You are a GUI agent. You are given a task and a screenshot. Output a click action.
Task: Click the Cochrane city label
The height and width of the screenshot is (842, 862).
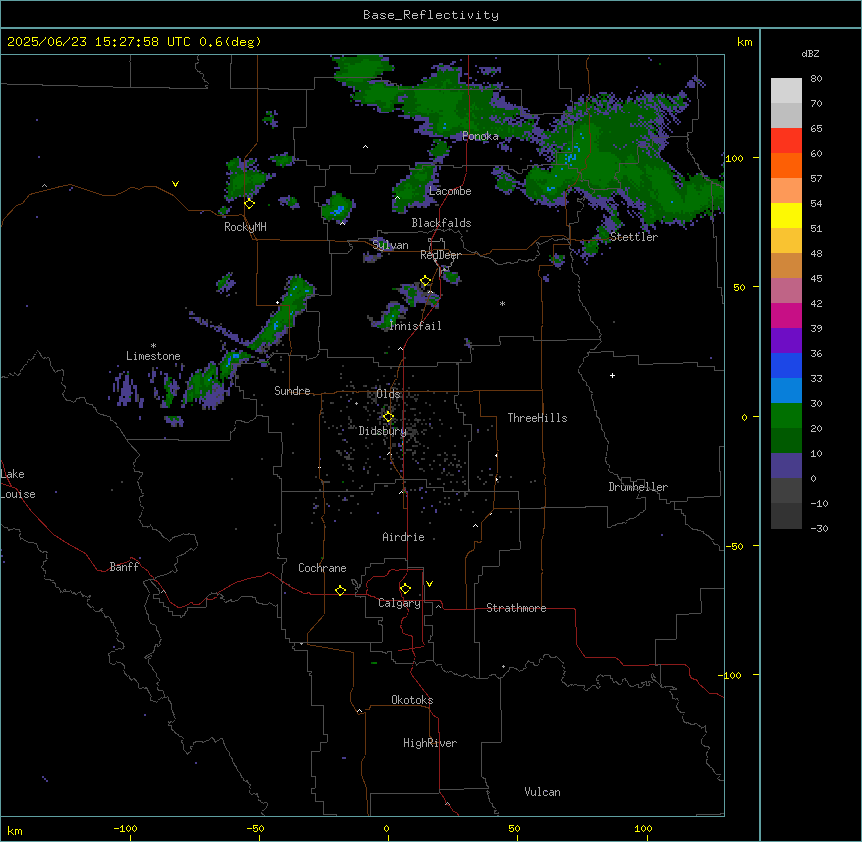[x=322, y=568]
